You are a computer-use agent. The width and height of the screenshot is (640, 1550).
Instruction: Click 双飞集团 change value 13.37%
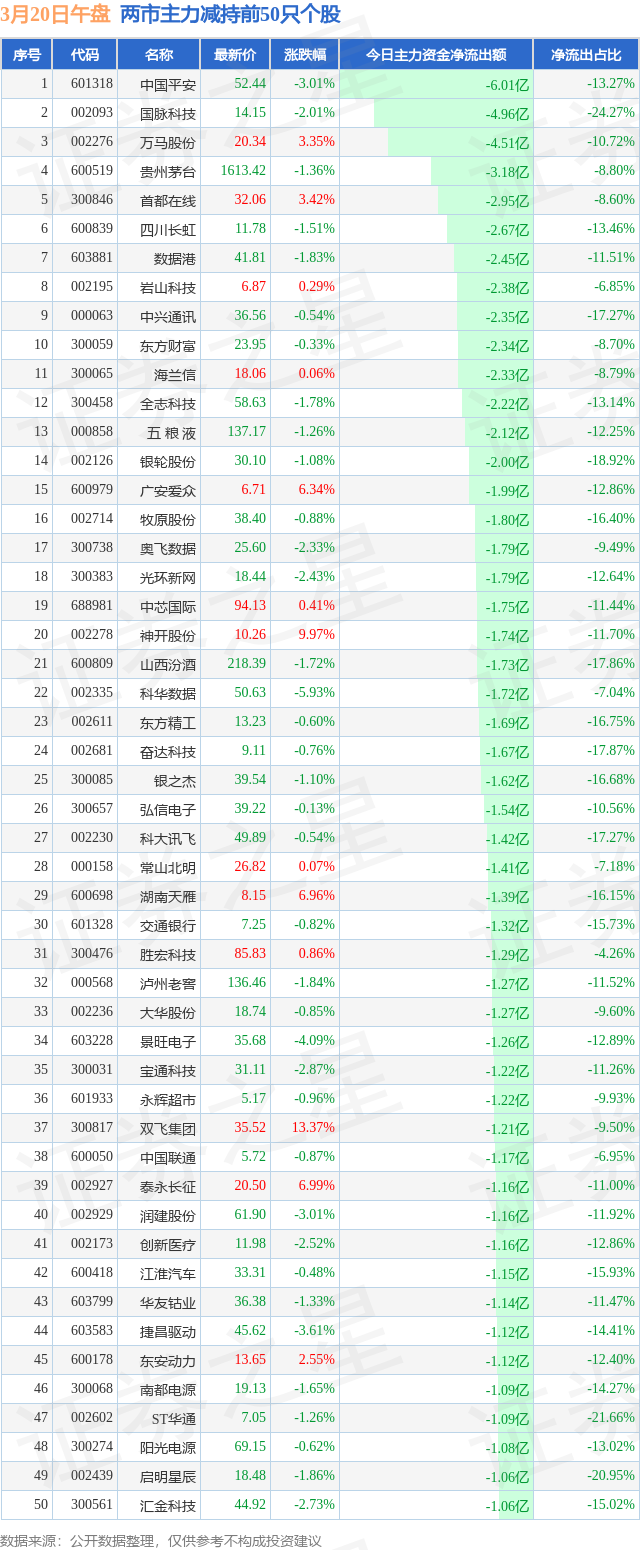pyautogui.click(x=313, y=1128)
